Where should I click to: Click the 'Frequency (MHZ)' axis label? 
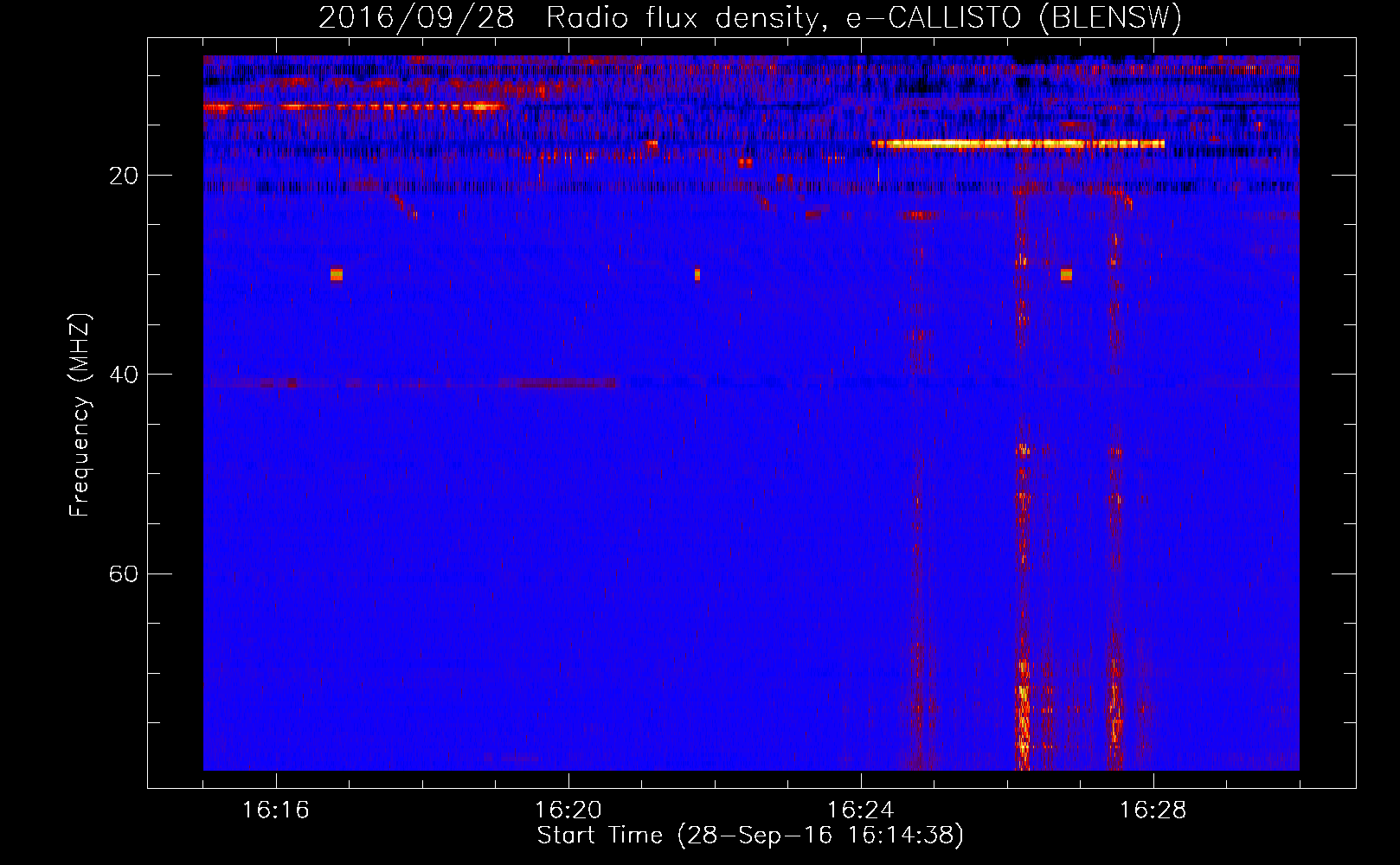click(x=80, y=415)
